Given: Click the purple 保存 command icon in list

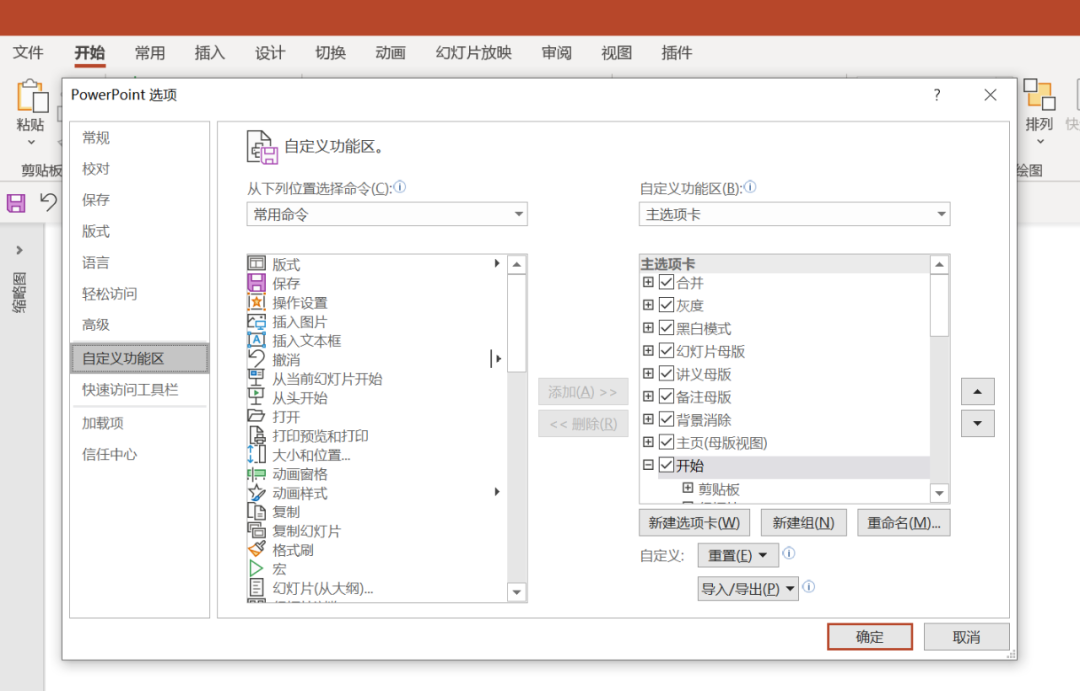Looking at the screenshot, I should tap(256, 283).
